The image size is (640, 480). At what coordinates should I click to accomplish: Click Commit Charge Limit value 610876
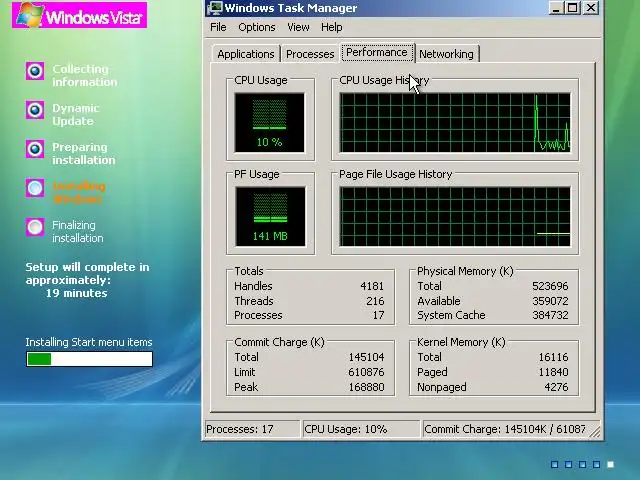pyautogui.click(x=366, y=372)
